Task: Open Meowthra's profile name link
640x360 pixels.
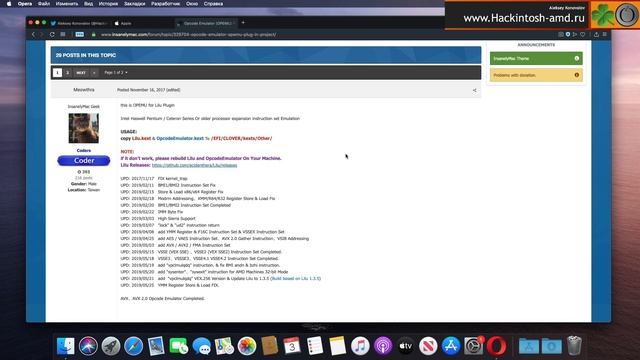Action: [84, 90]
